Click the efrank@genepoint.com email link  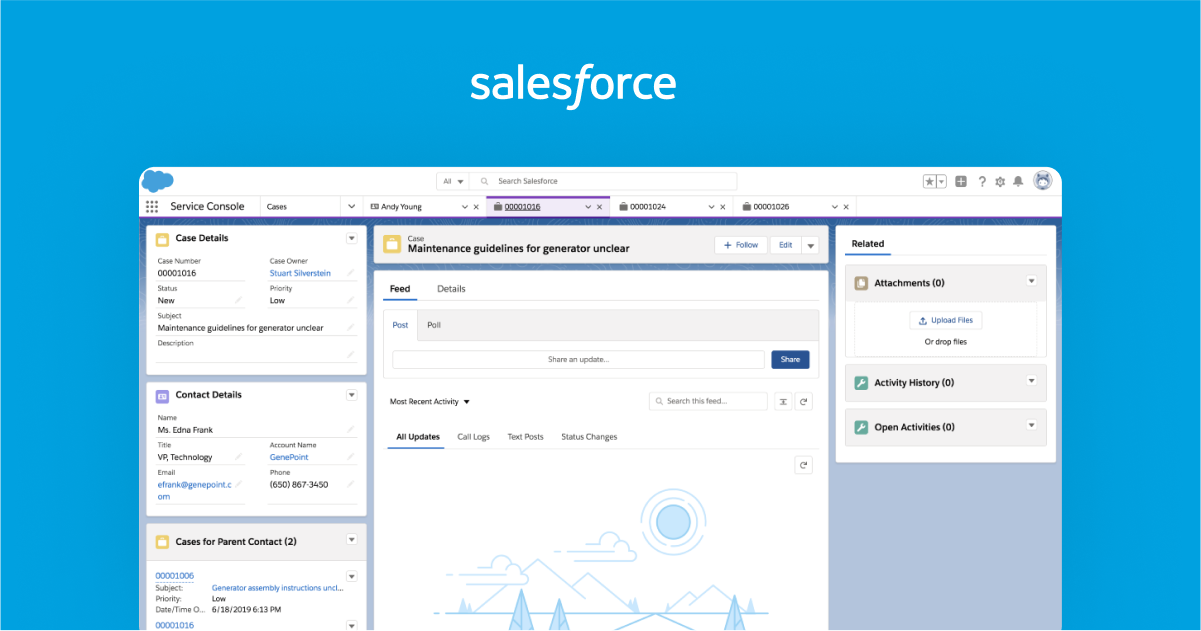coord(194,490)
